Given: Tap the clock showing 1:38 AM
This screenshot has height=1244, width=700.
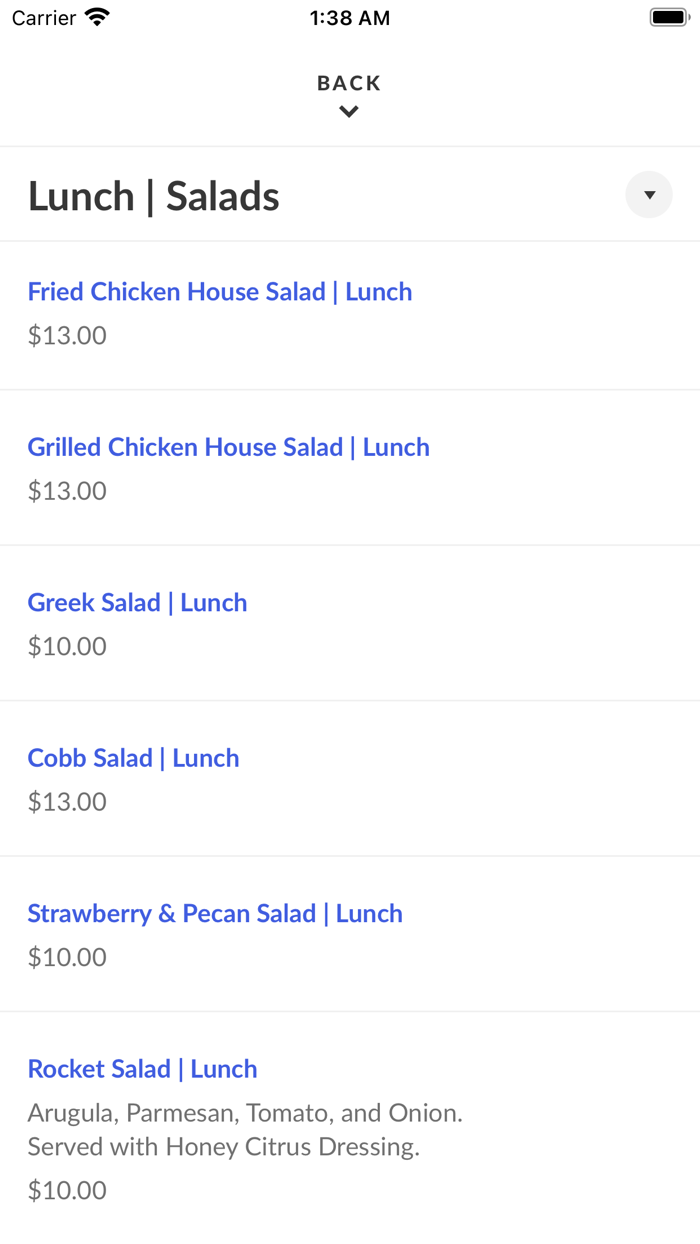Looking at the screenshot, I should (x=350, y=17).
